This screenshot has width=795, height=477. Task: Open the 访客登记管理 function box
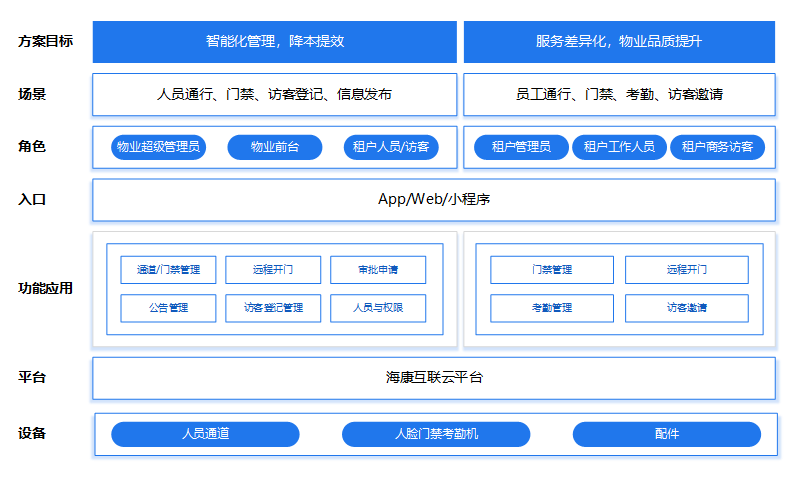pos(273,308)
